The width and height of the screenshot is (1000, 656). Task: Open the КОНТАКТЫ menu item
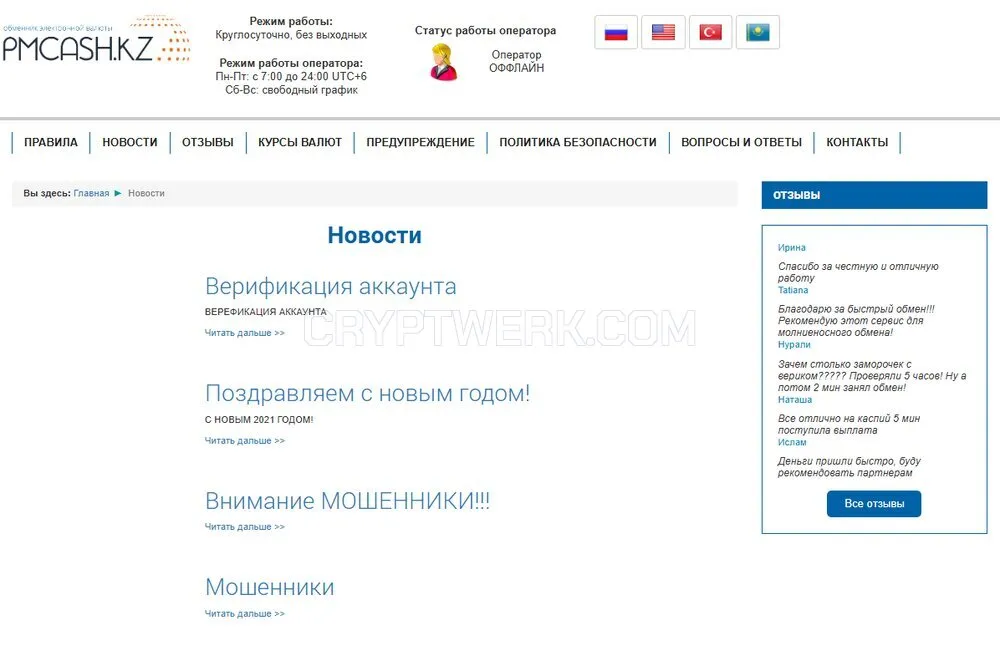pos(857,142)
